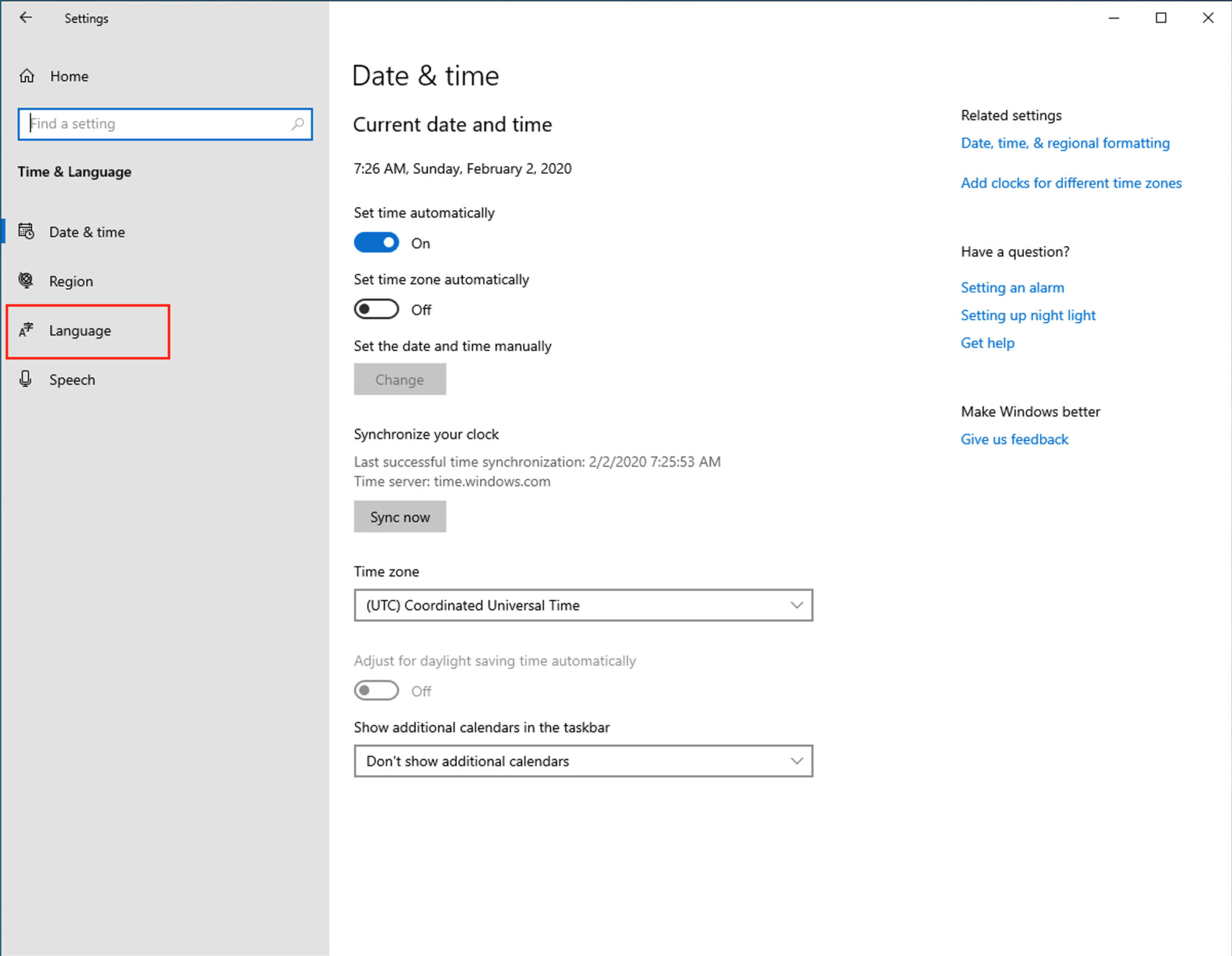Open the Speech settings page
1232x956 pixels.
[x=72, y=379]
